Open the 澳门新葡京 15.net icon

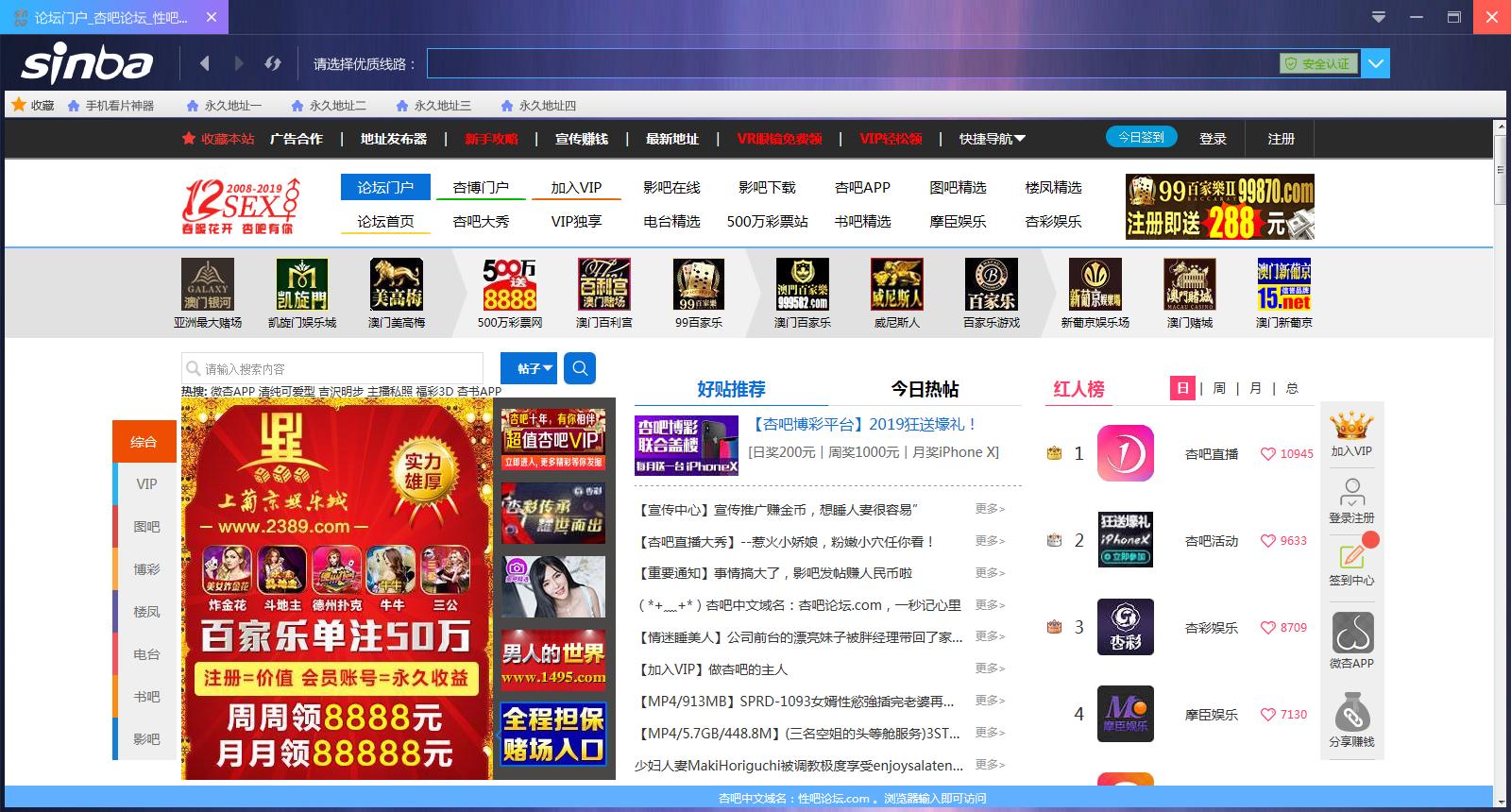pos(1284,284)
